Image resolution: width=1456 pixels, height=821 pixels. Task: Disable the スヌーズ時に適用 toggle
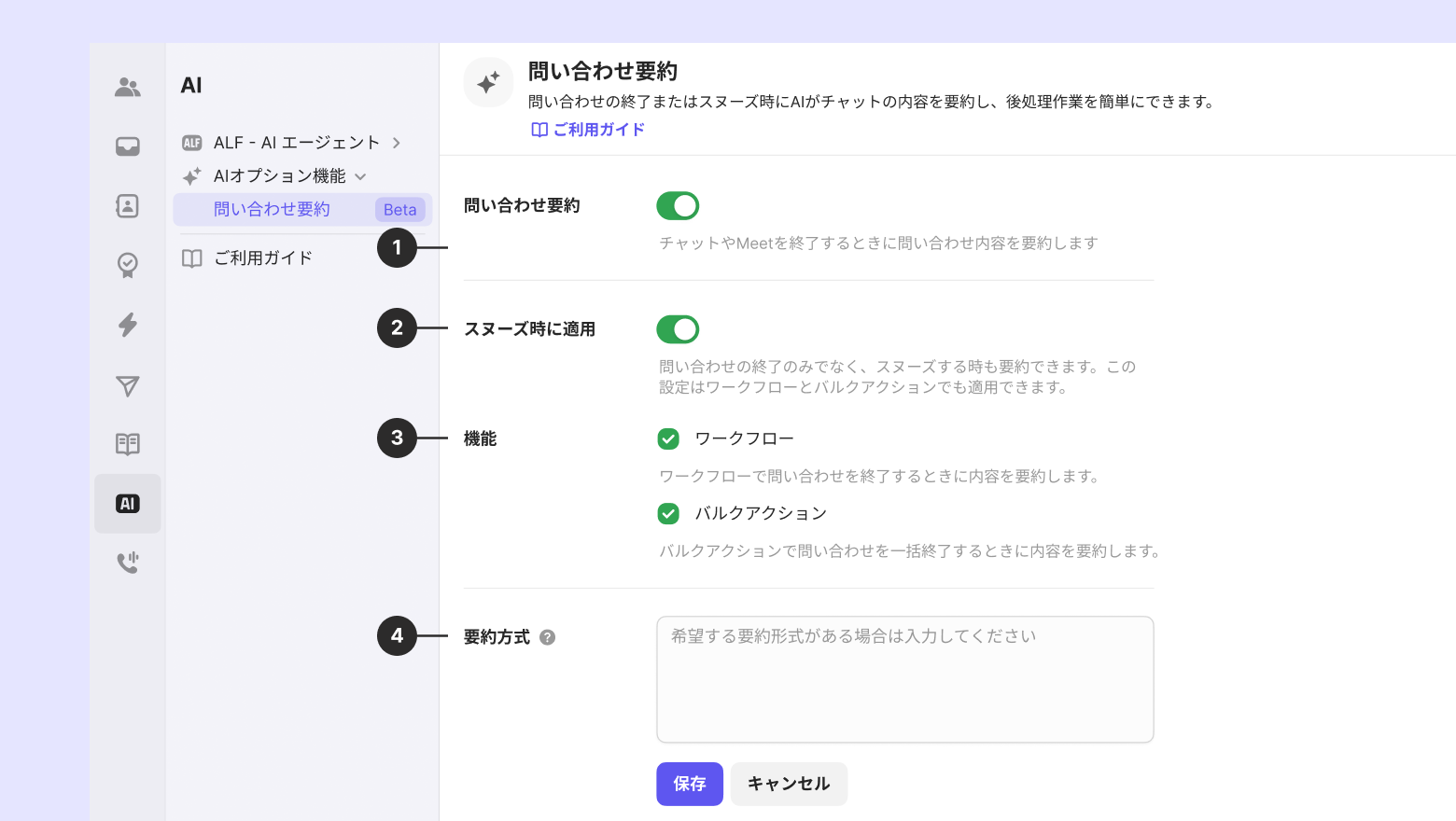678,329
